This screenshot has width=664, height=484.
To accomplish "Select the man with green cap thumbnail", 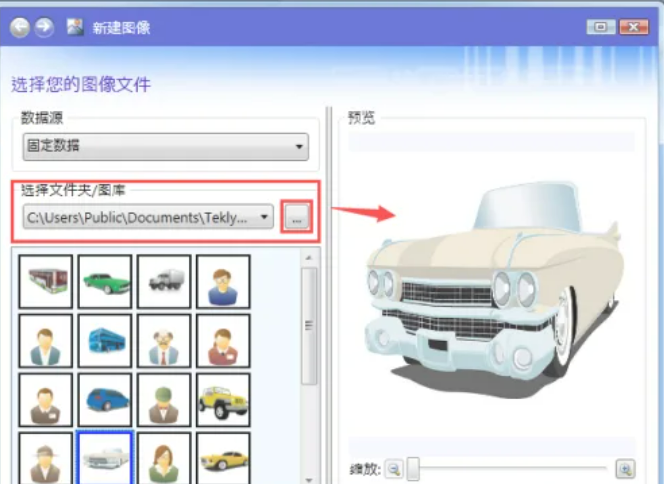I will point(164,400).
